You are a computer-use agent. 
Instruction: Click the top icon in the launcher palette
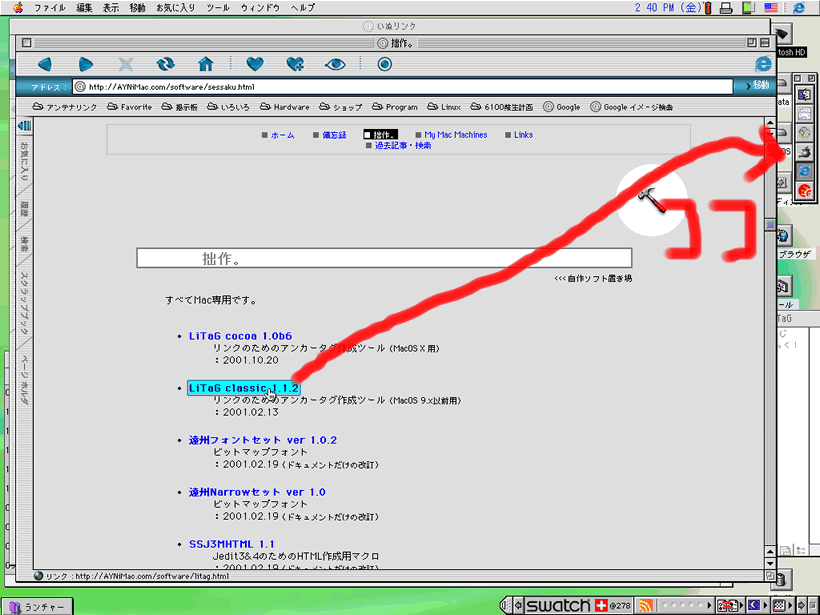804,94
